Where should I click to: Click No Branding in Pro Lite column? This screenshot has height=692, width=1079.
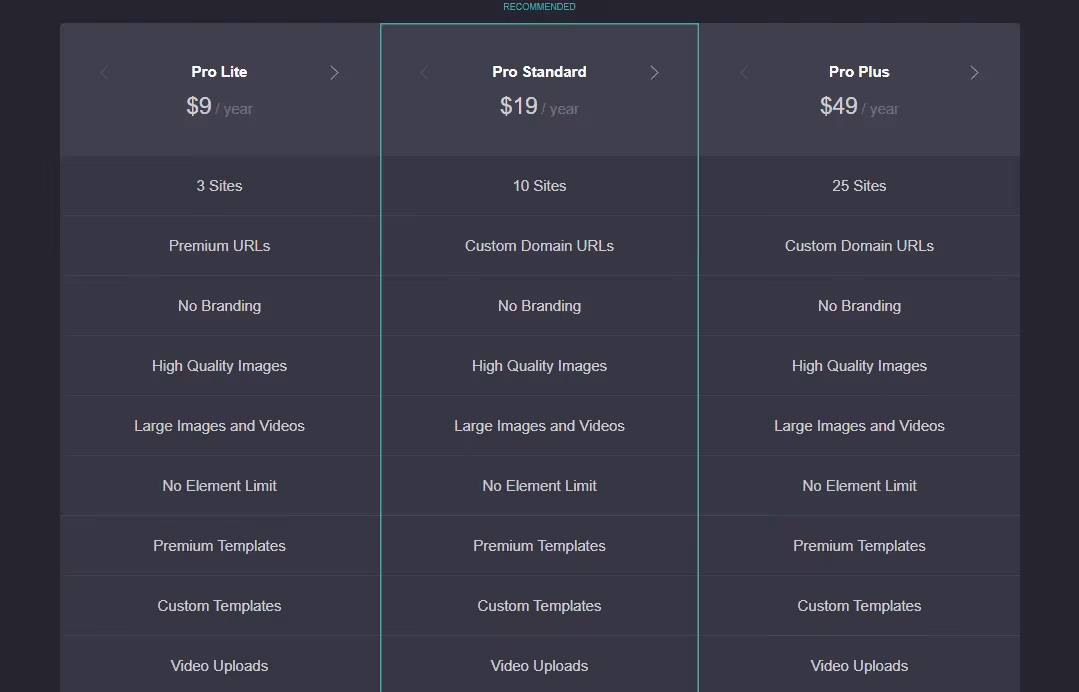coord(220,305)
